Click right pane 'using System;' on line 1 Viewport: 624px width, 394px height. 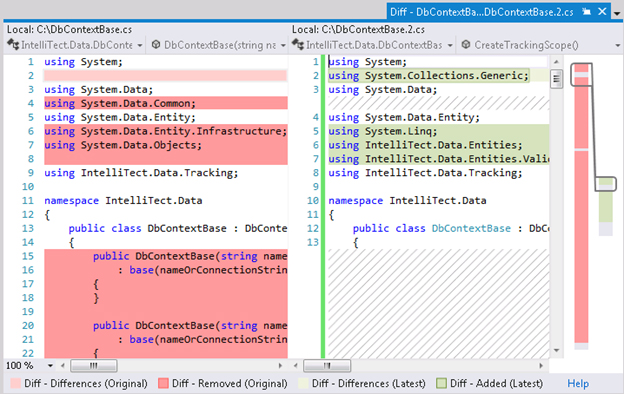click(x=367, y=62)
